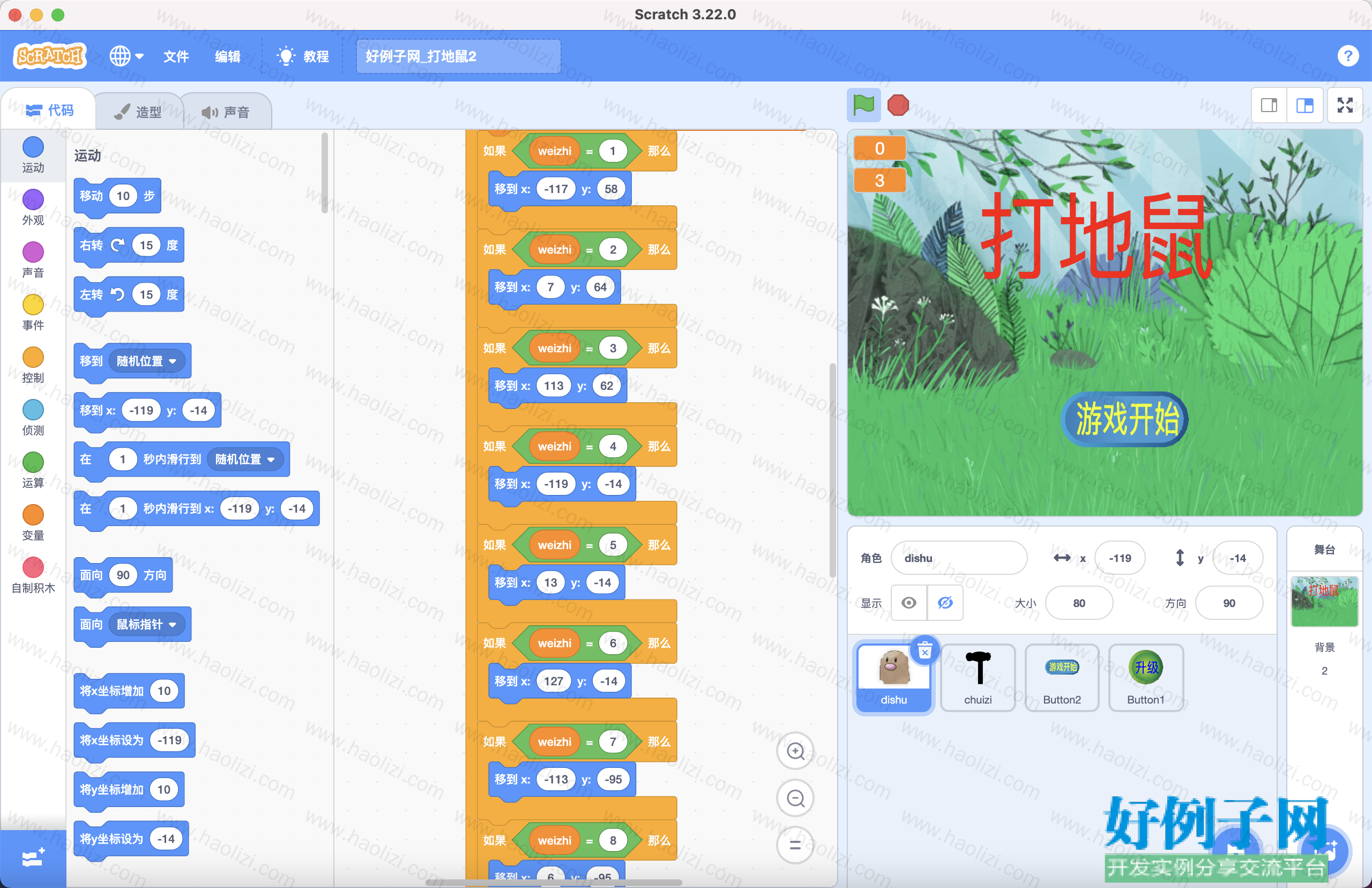Open 随机位置 dropdown in glide block
Image resolution: width=1372 pixels, height=888 pixels.
tap(245, 459)
